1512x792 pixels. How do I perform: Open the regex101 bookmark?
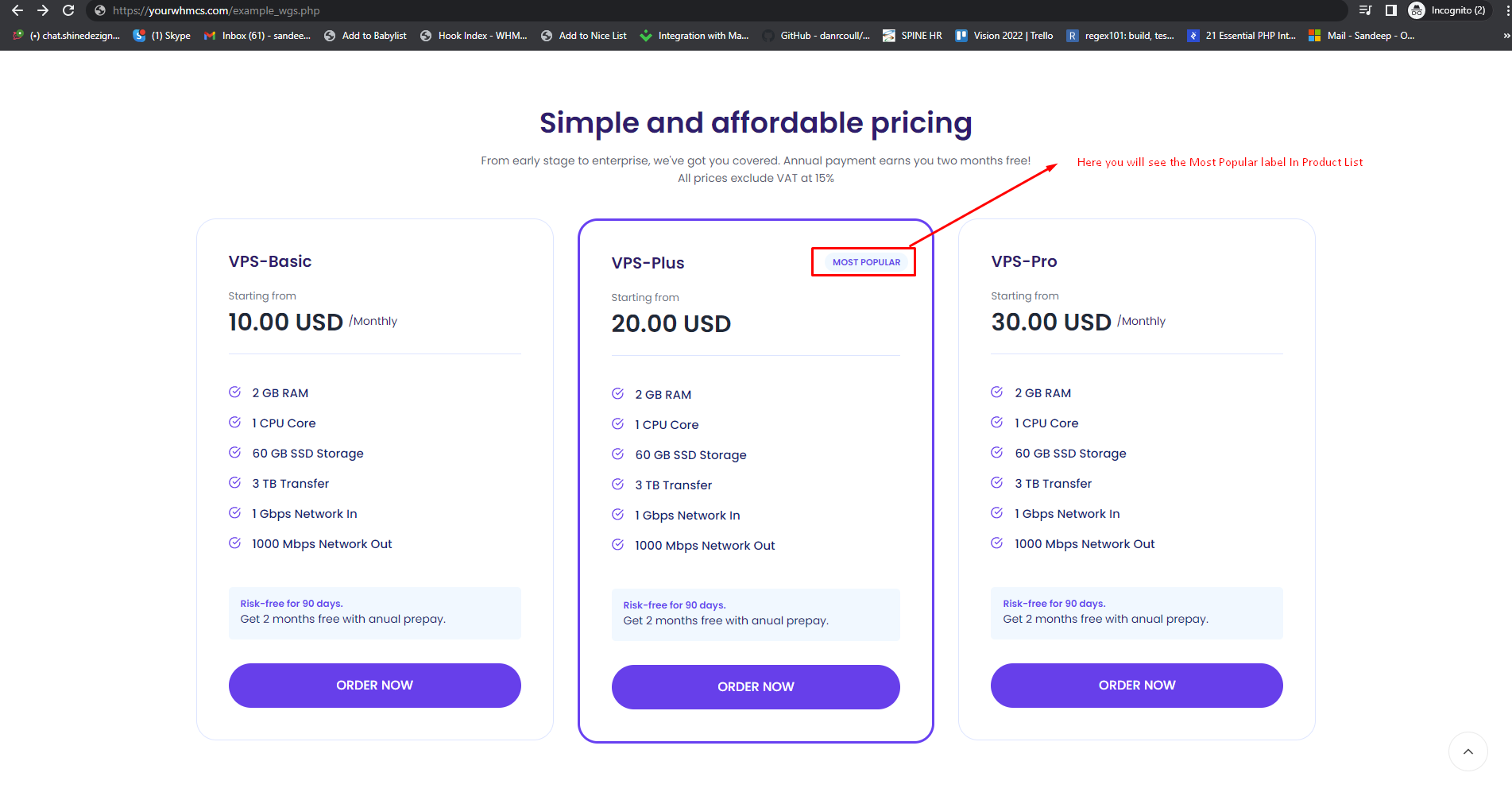(1120, 36)
